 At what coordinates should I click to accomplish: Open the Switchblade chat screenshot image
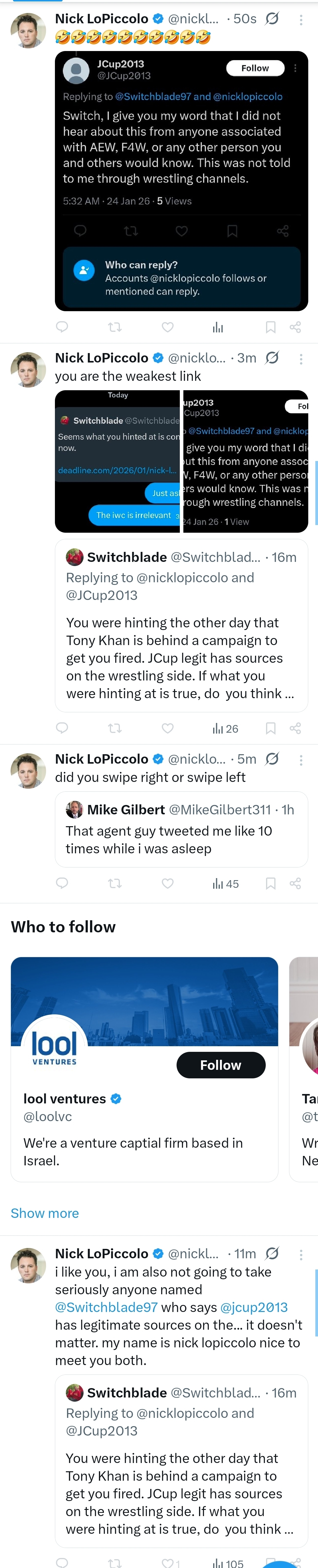pos(118,461)
